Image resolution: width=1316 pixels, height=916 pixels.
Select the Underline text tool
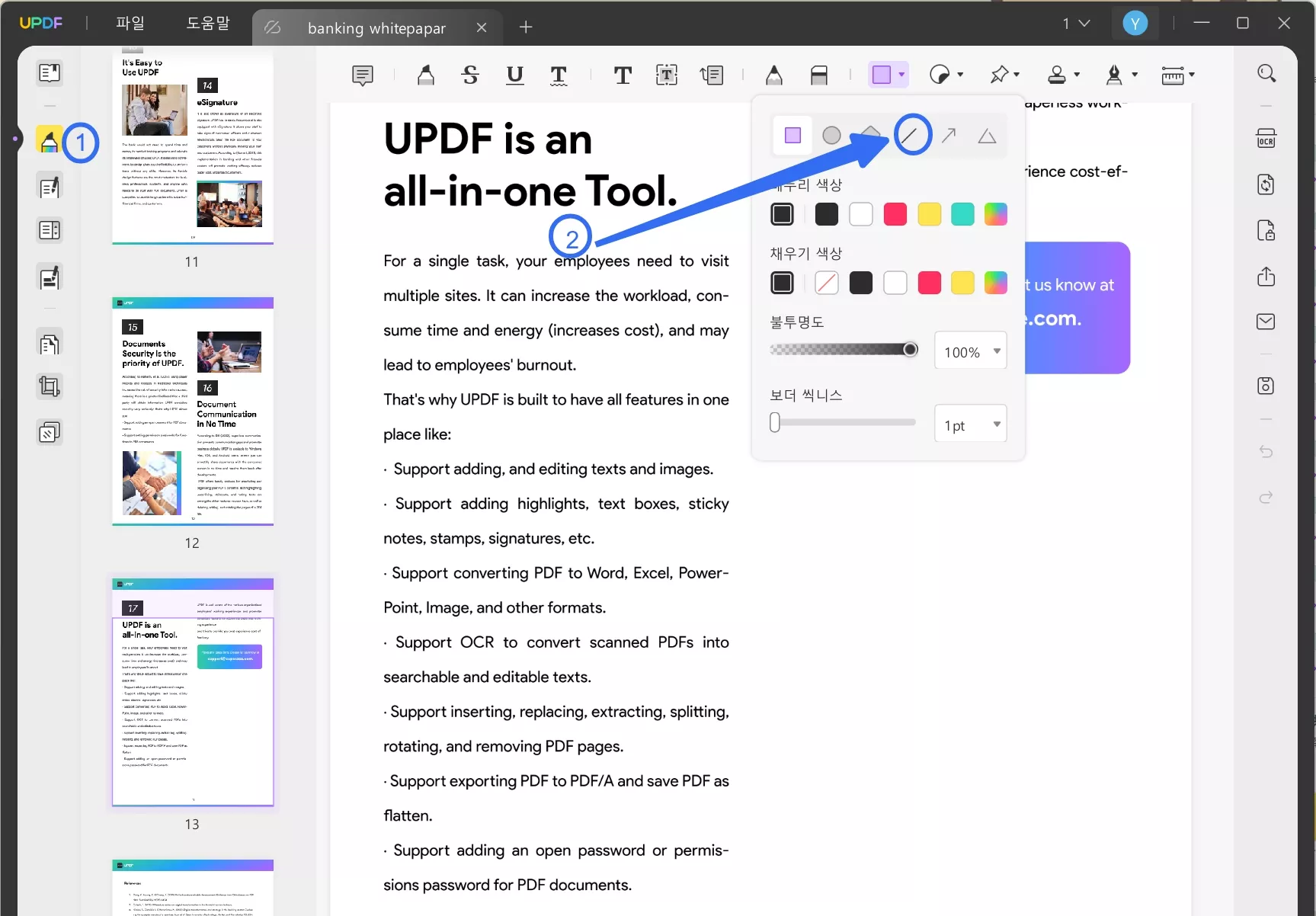click(x=515, y=75)
